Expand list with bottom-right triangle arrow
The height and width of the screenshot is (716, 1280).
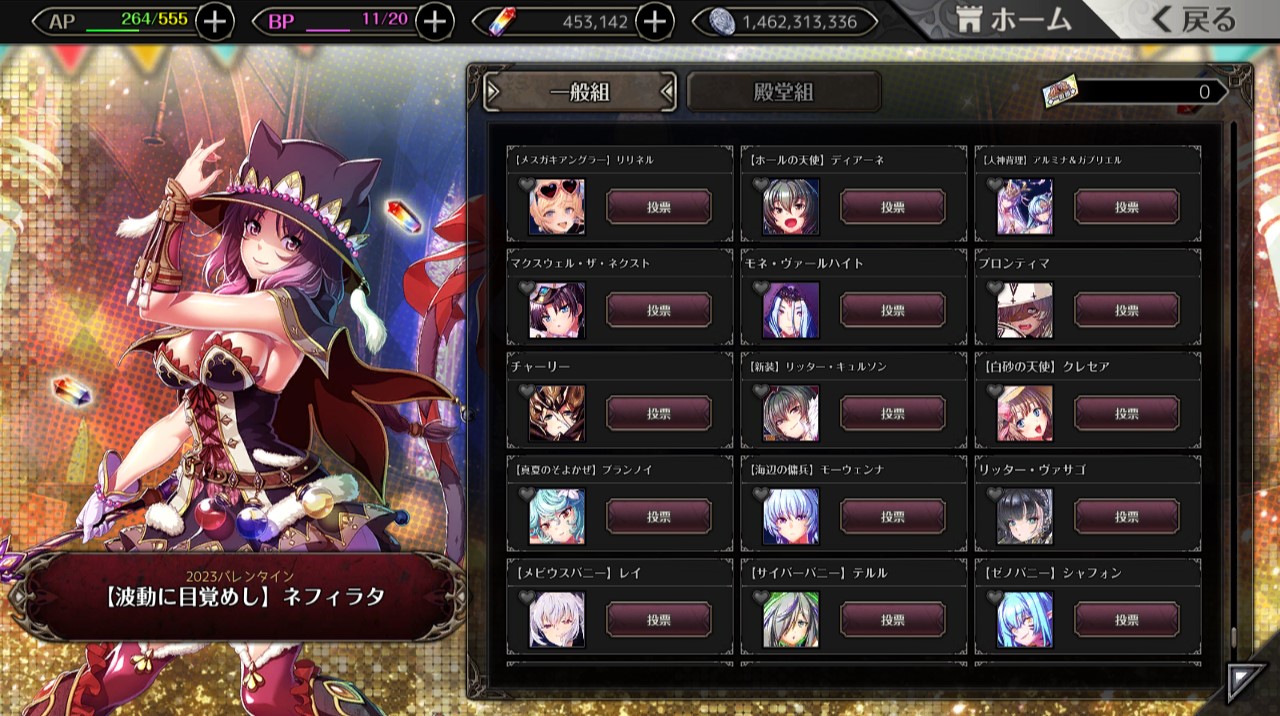pos(1244,682)
